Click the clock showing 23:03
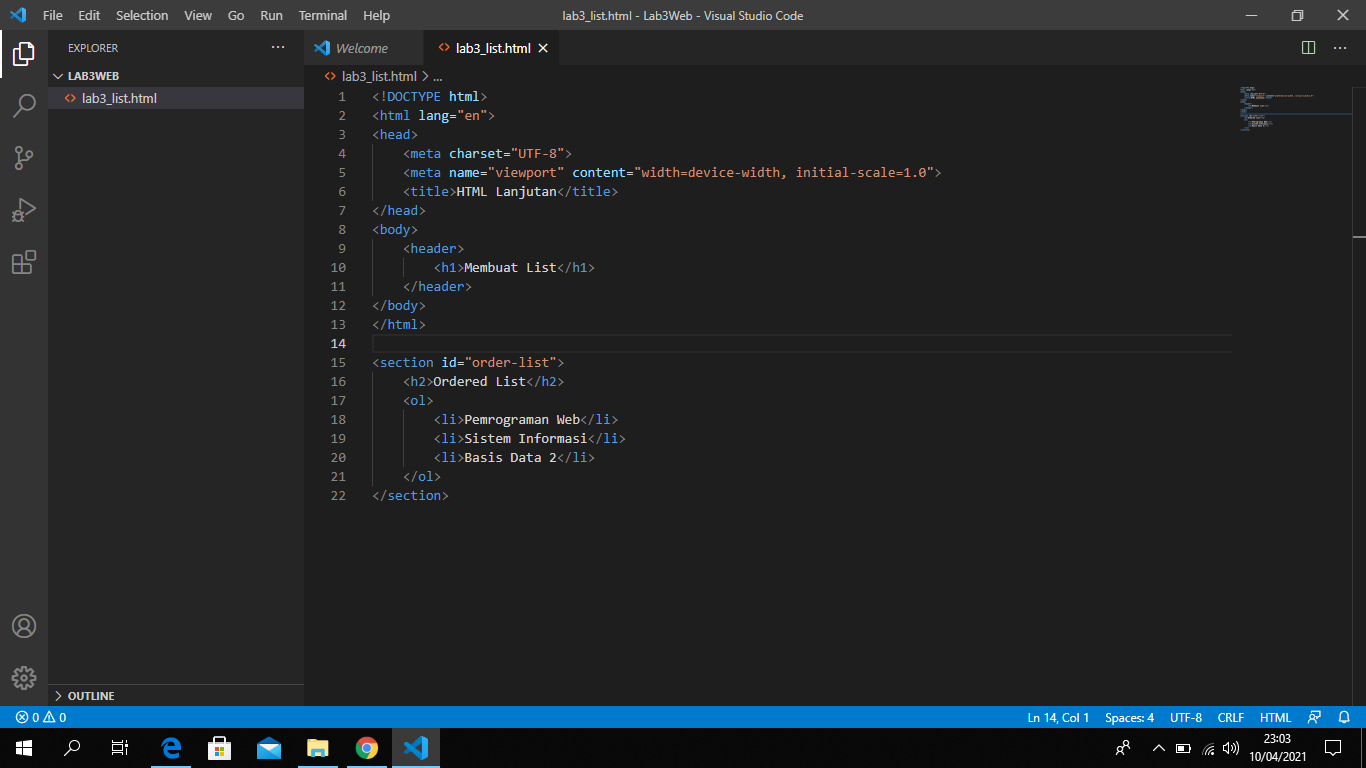 pos(1277,739)
